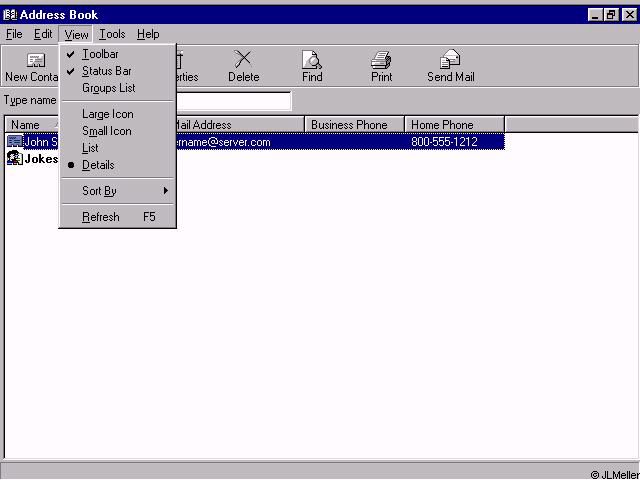Select the John contact card icon
This screenshot has height=480, width=640.
click(x=15, y=142)
